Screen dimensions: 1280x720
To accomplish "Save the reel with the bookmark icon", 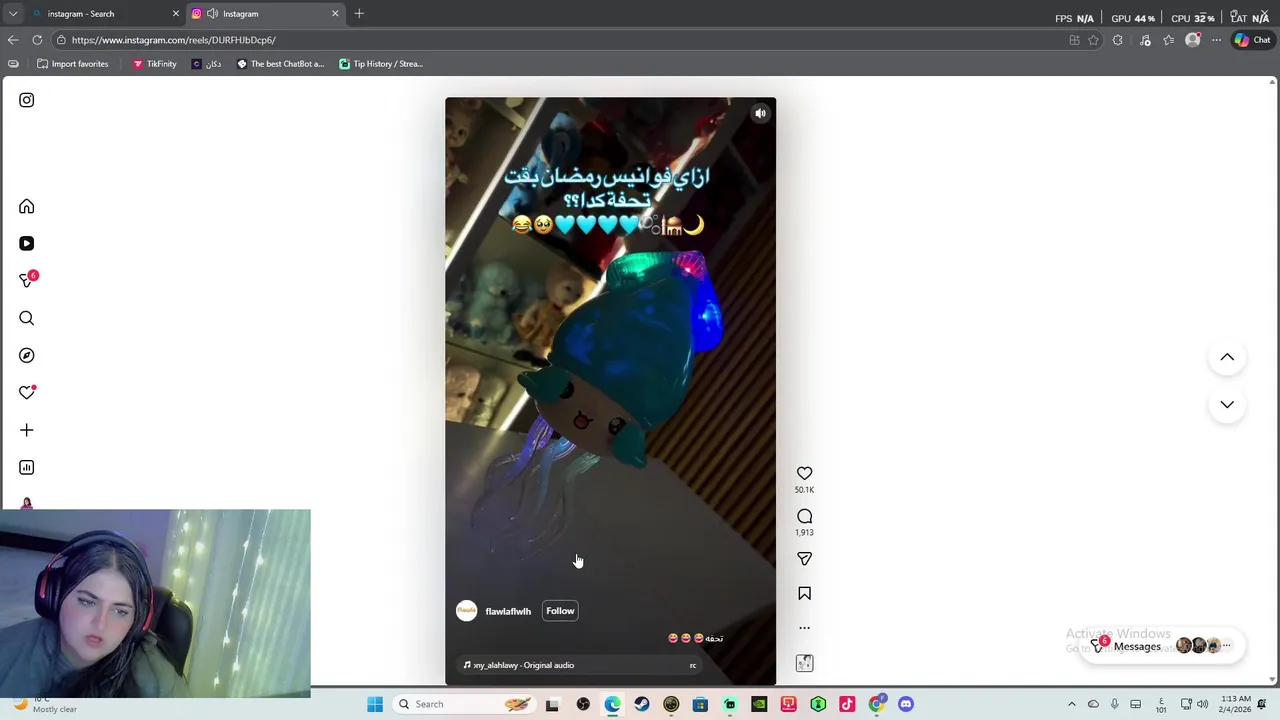I will coord(804,594).
